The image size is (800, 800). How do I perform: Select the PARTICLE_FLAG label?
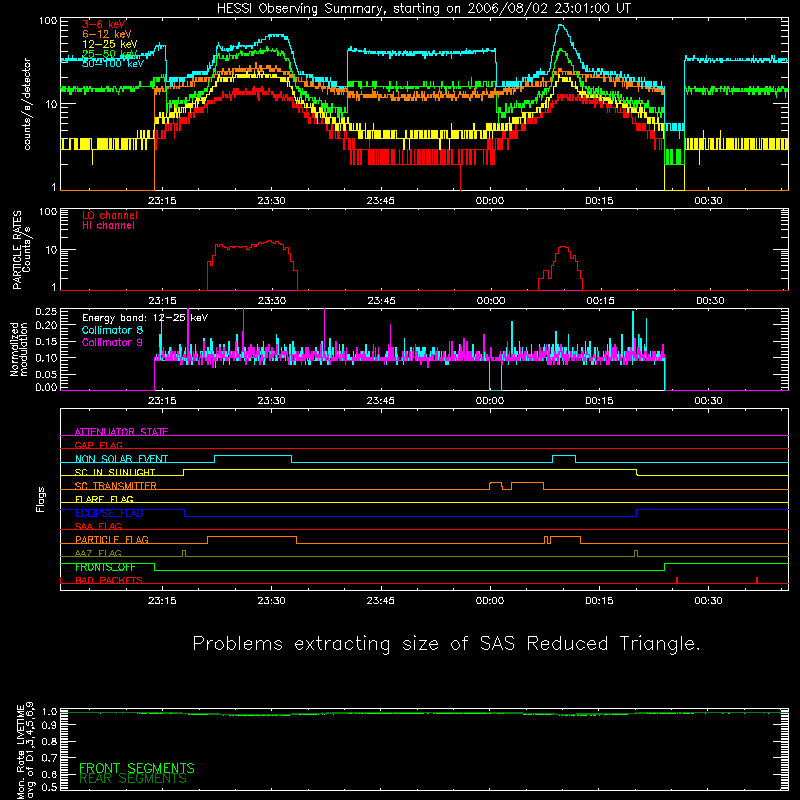(x=112, y=540)
